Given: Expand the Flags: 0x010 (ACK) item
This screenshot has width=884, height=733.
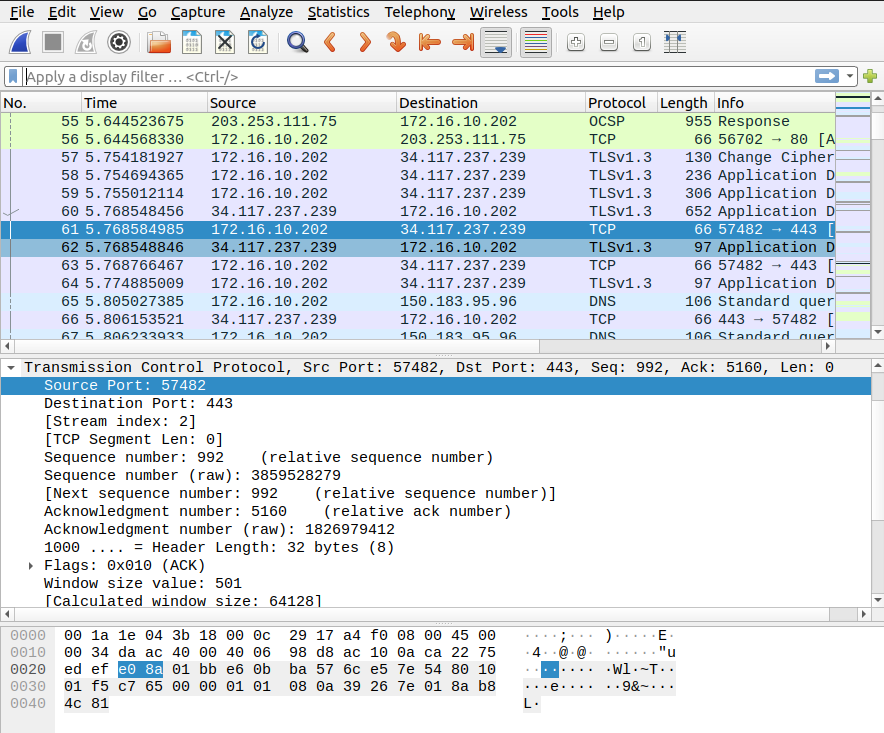Looking at the screenshot, I should [x=31, y=566].
